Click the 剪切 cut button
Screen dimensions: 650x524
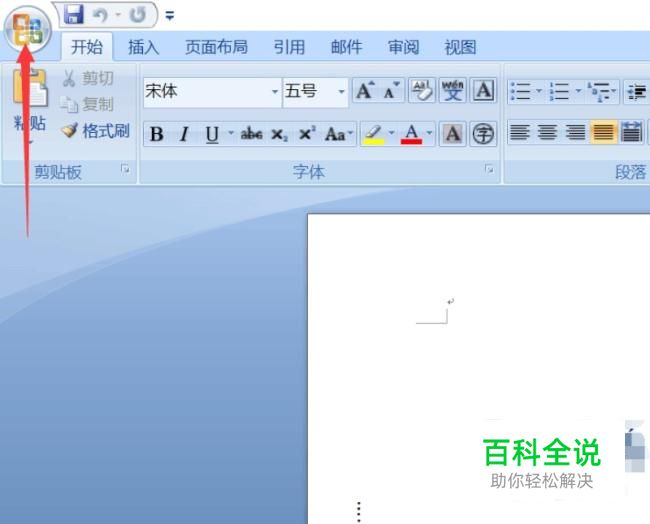coord(88,78)
